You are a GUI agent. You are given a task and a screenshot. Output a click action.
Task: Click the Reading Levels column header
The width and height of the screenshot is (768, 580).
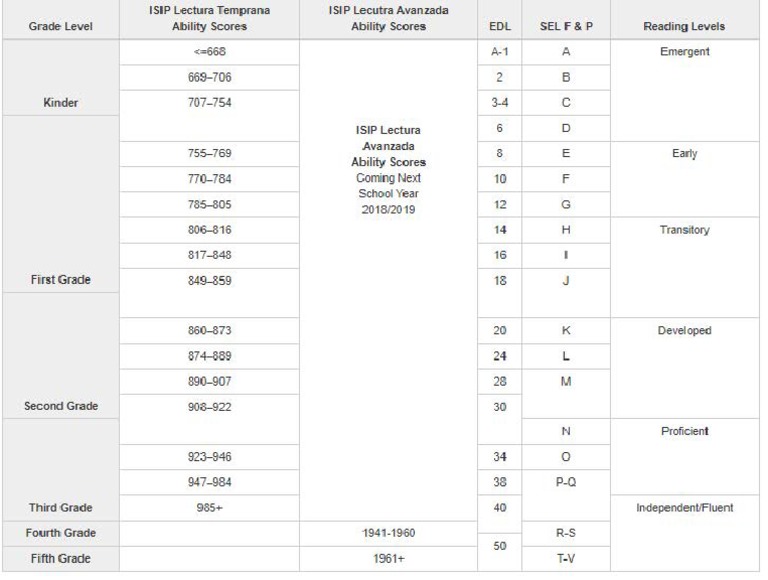[685, 26]
